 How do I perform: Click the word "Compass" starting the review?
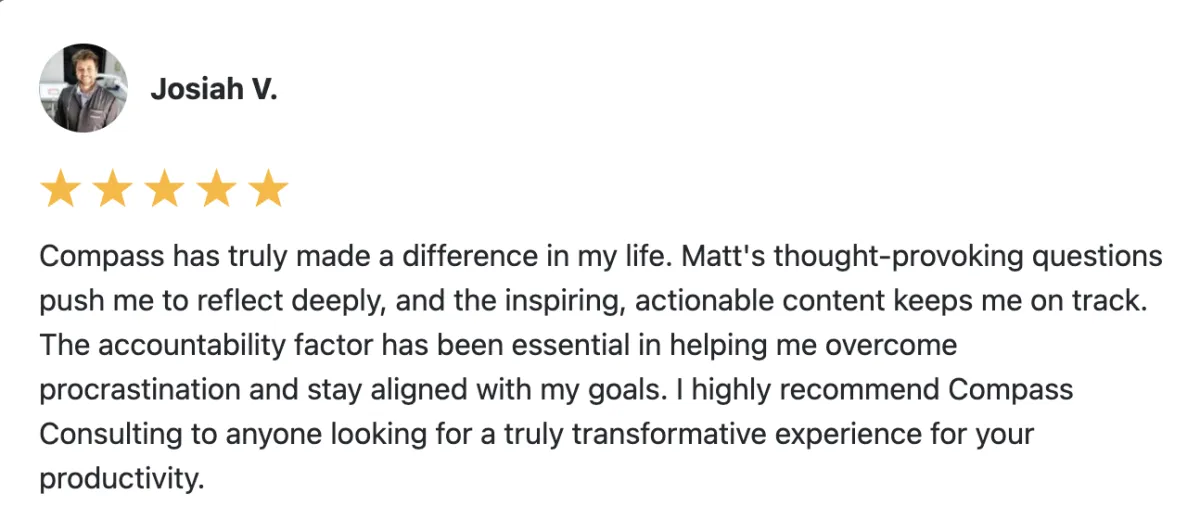[101, 257]
